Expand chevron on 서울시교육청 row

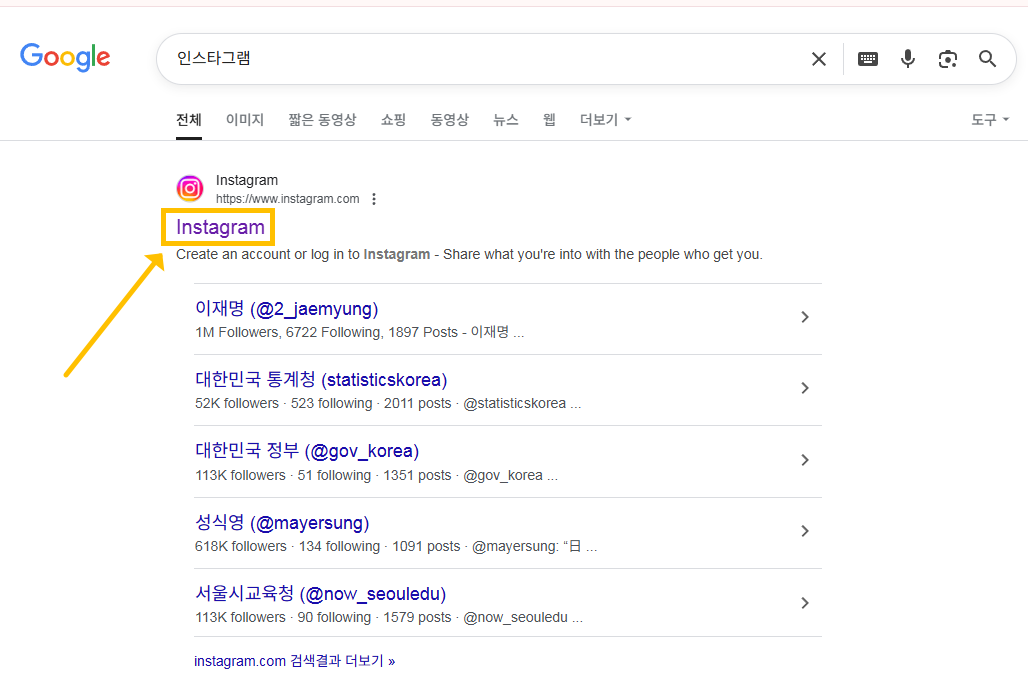click(804, 603)
